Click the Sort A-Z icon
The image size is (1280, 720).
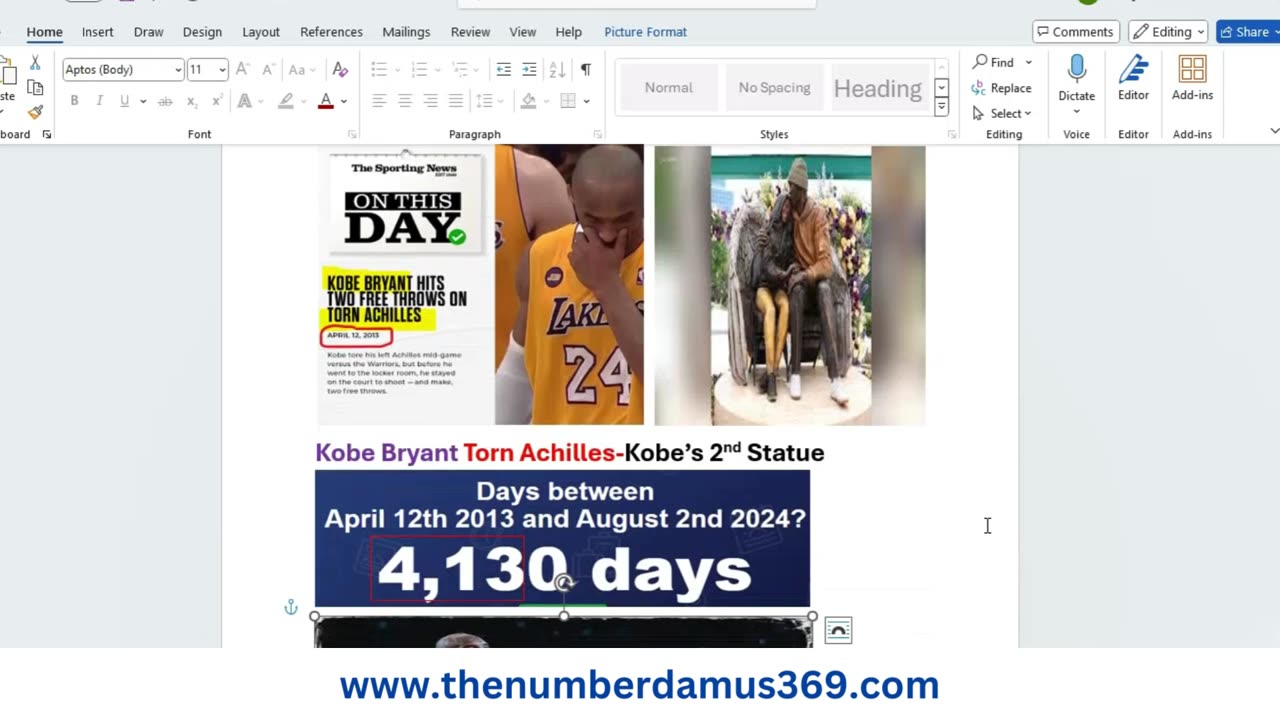[x=557, y=70]
